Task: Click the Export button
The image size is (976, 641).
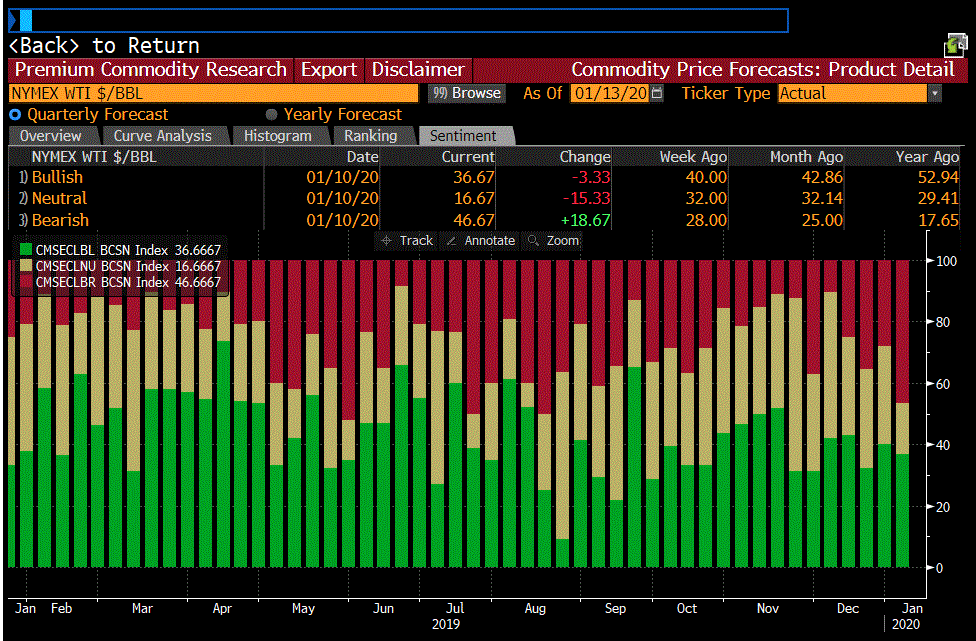Action: (x=329, y=70)
